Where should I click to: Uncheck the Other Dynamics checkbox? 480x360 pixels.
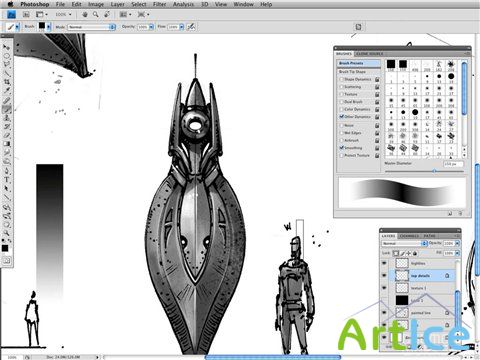click(341, 117)
